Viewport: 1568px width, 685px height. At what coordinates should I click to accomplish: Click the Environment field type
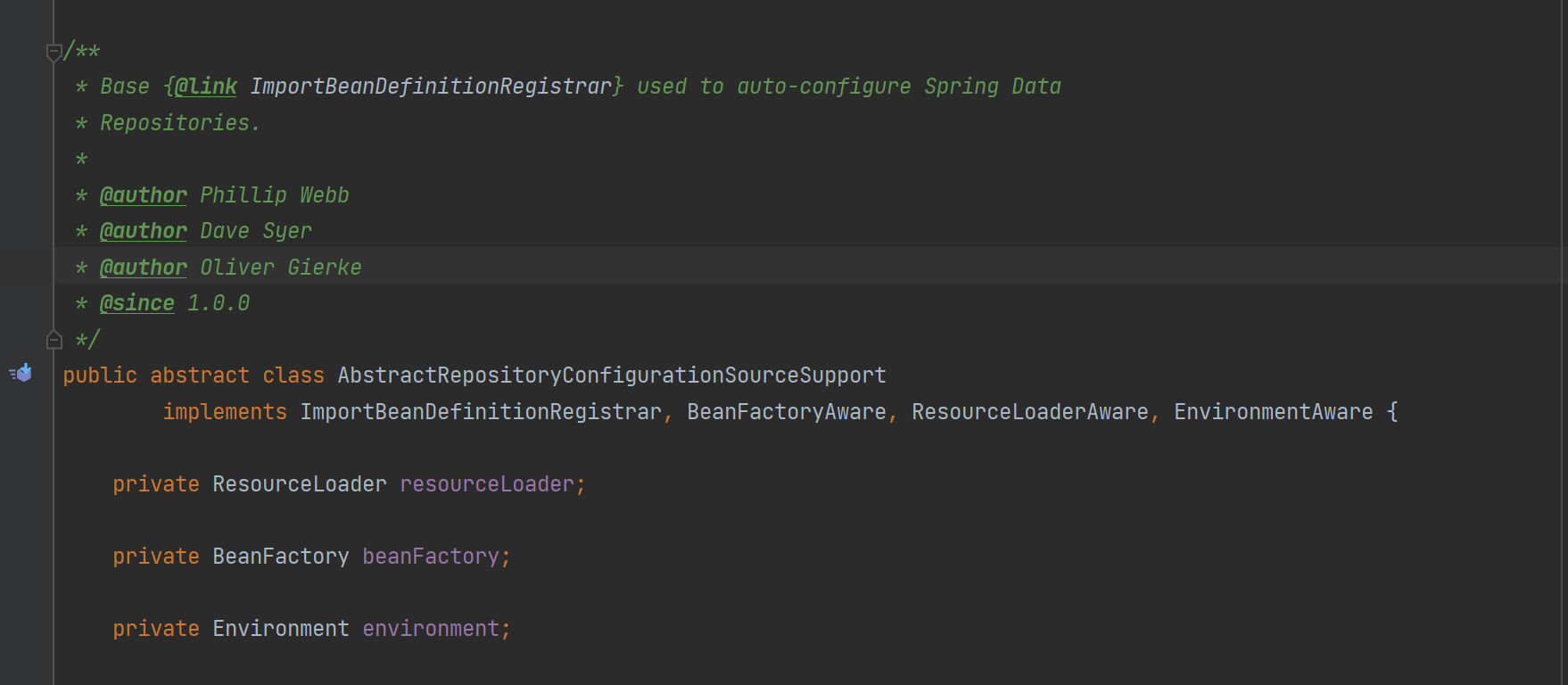point(281,629)
